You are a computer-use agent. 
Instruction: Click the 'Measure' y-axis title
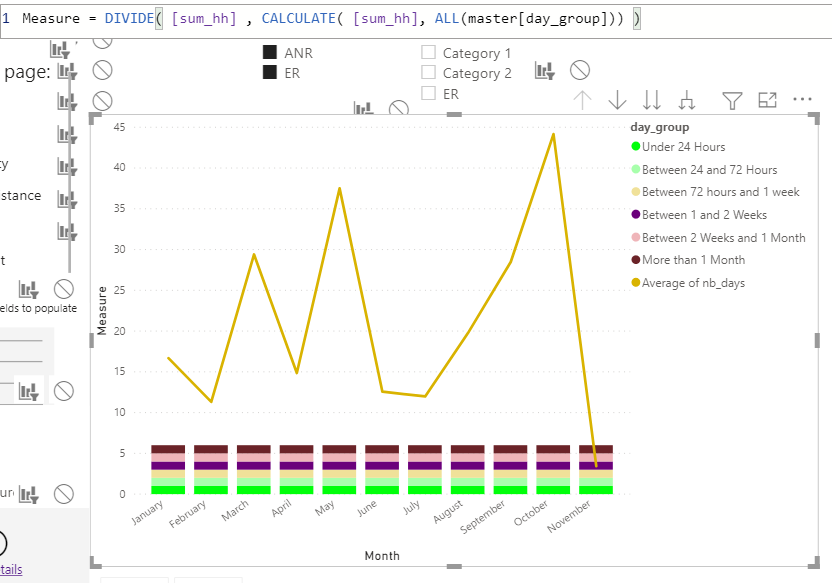coord(102,311)
